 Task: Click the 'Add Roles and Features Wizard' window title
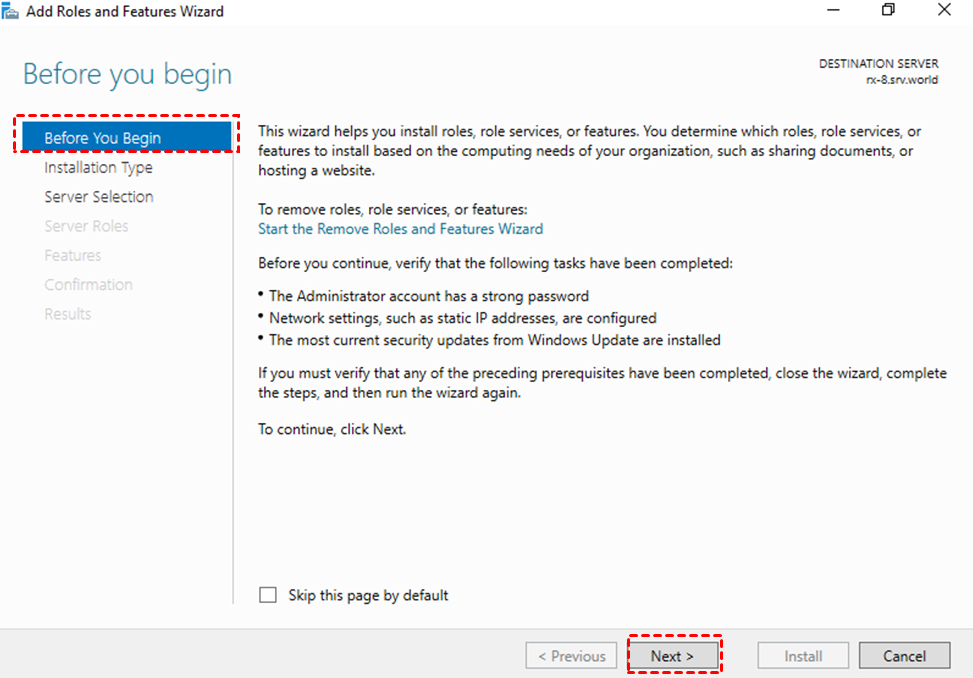point(125,11)
